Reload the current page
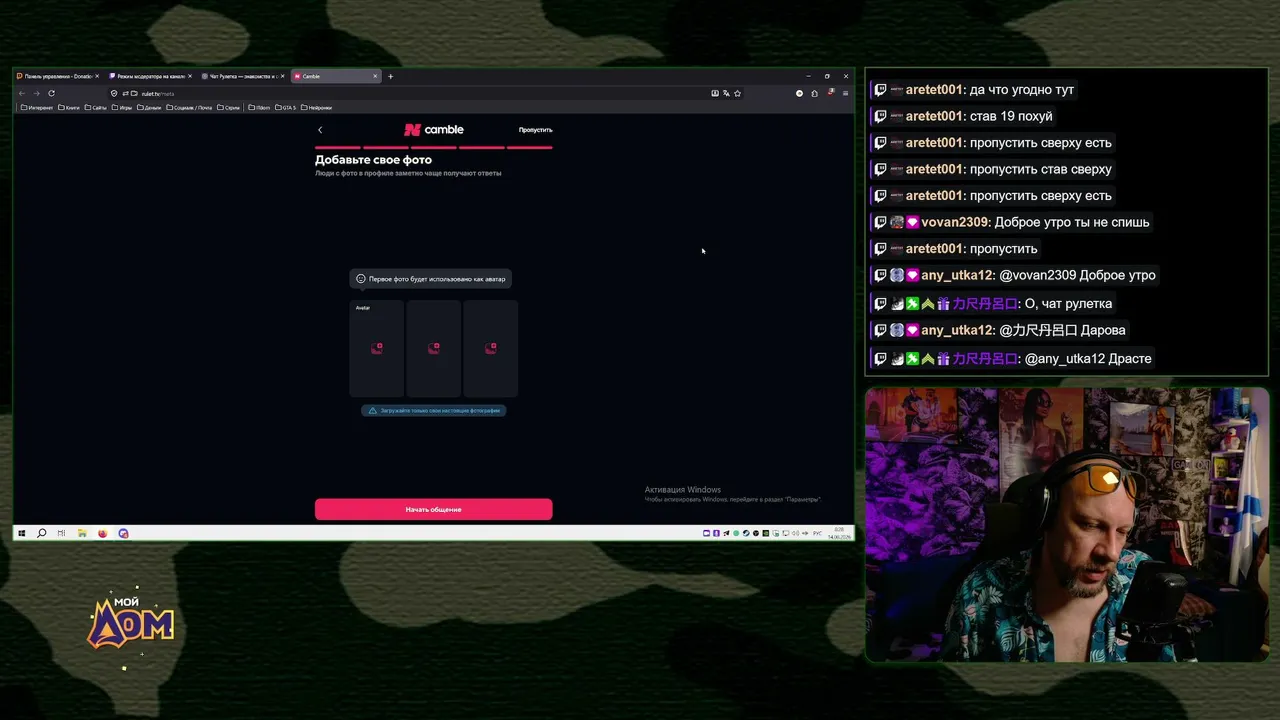Screen dimensions: 1280x720 [x=51, y=93]
